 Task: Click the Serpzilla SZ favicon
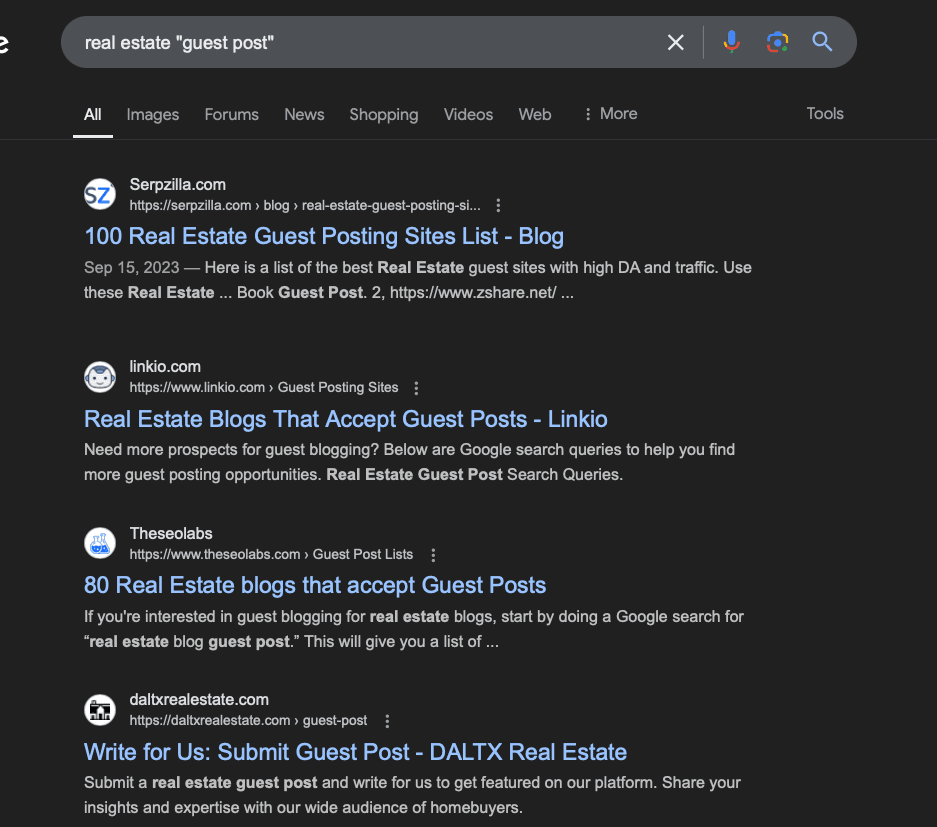pos(99,194)
